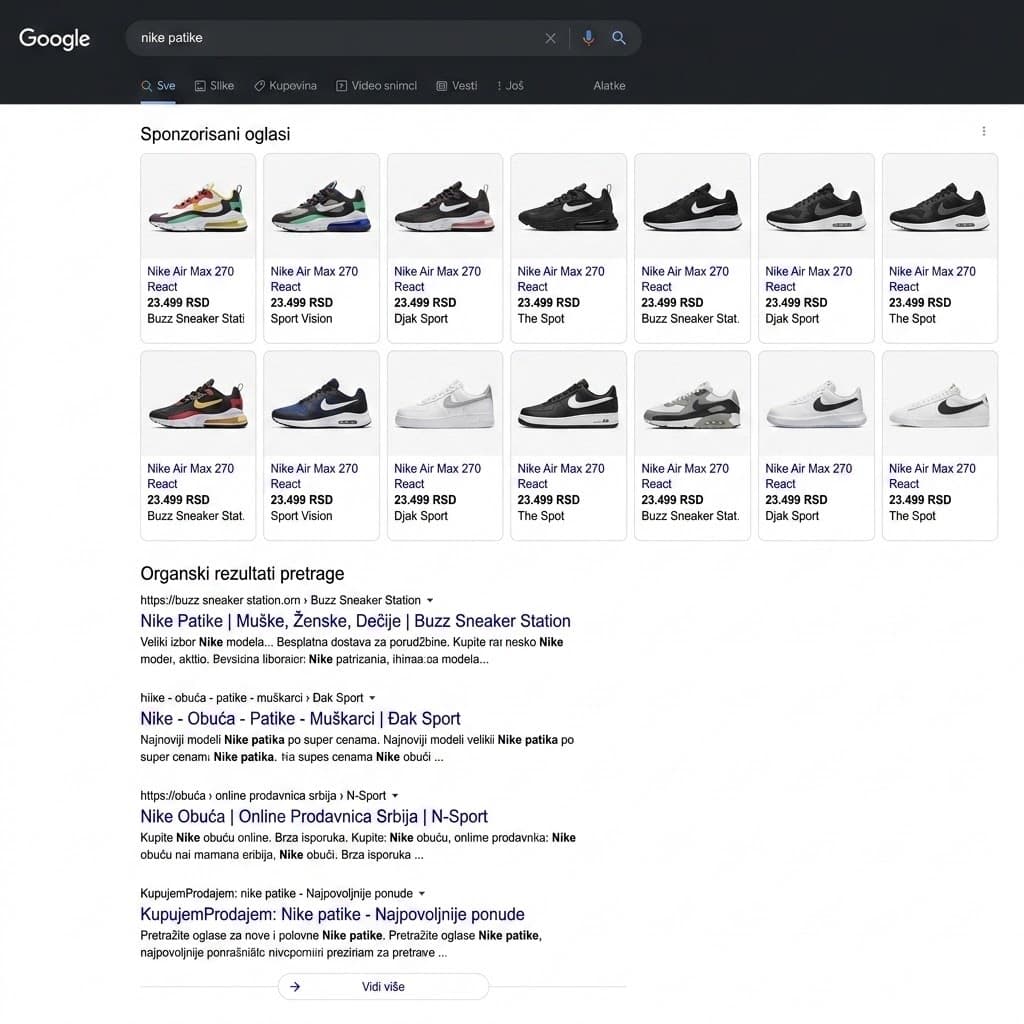1024x1024 pixels.
Task: Click the black high sneaker image, first row The Spot middle card
Action: pos(568,207)
